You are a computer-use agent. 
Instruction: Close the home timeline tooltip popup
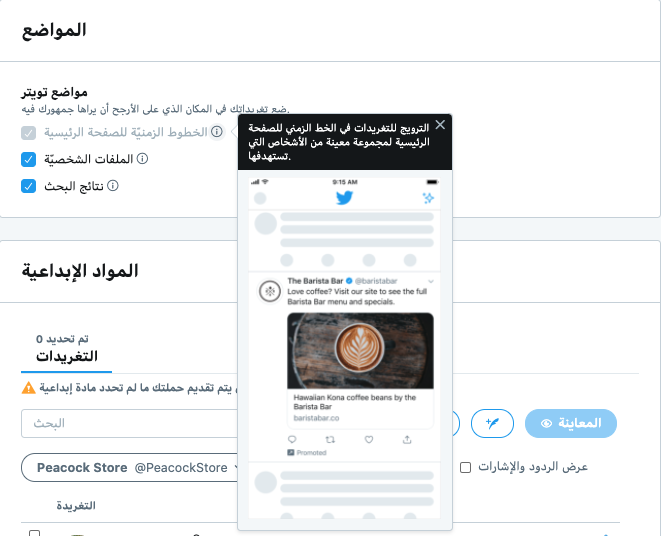440,125
